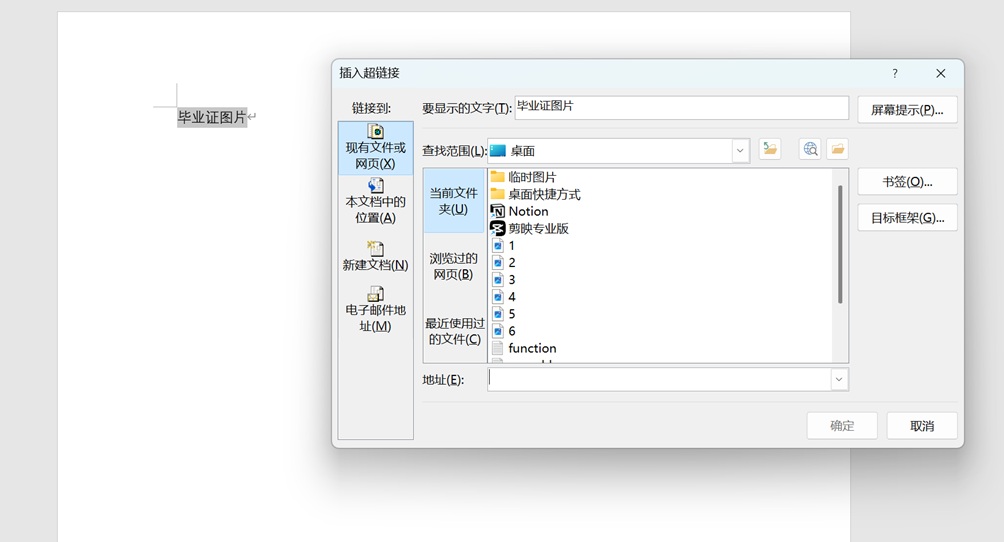Click the 取消 (Cancel) button
The image size is (1004, 542).
pos(922,426)
